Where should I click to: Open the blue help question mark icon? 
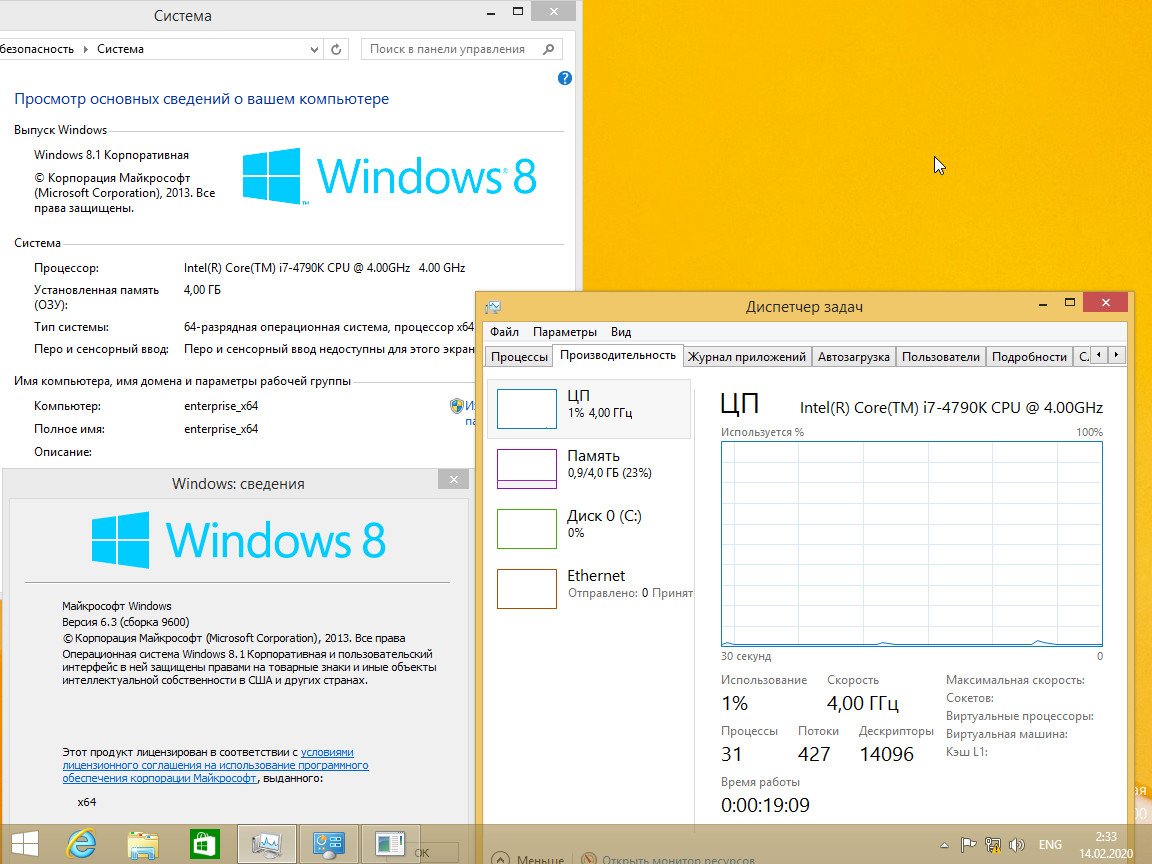(564, 78)
